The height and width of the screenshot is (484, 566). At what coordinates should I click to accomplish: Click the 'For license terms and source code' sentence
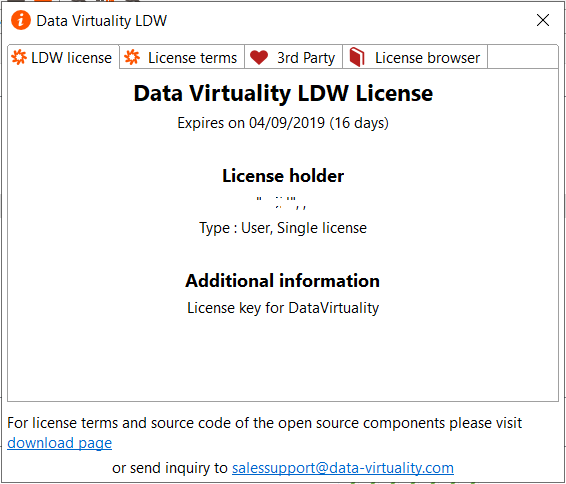pyautogui.click(x=265, y=423)
